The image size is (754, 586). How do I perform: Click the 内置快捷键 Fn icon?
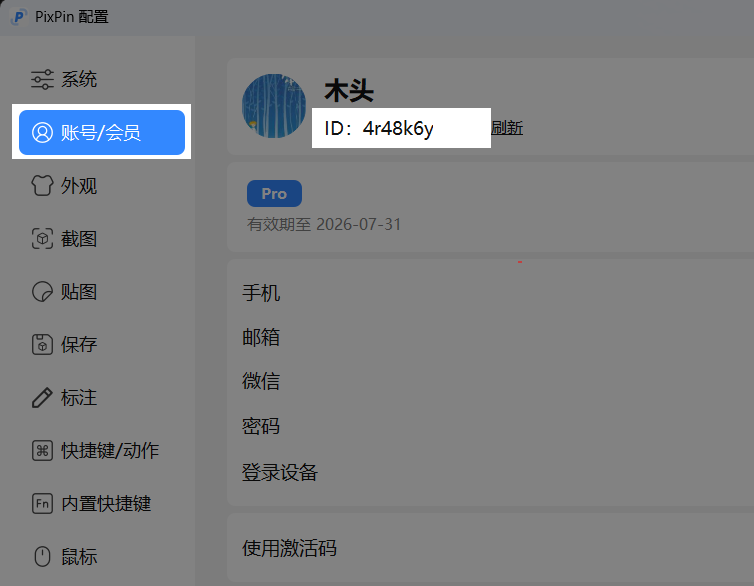(42, 504)
